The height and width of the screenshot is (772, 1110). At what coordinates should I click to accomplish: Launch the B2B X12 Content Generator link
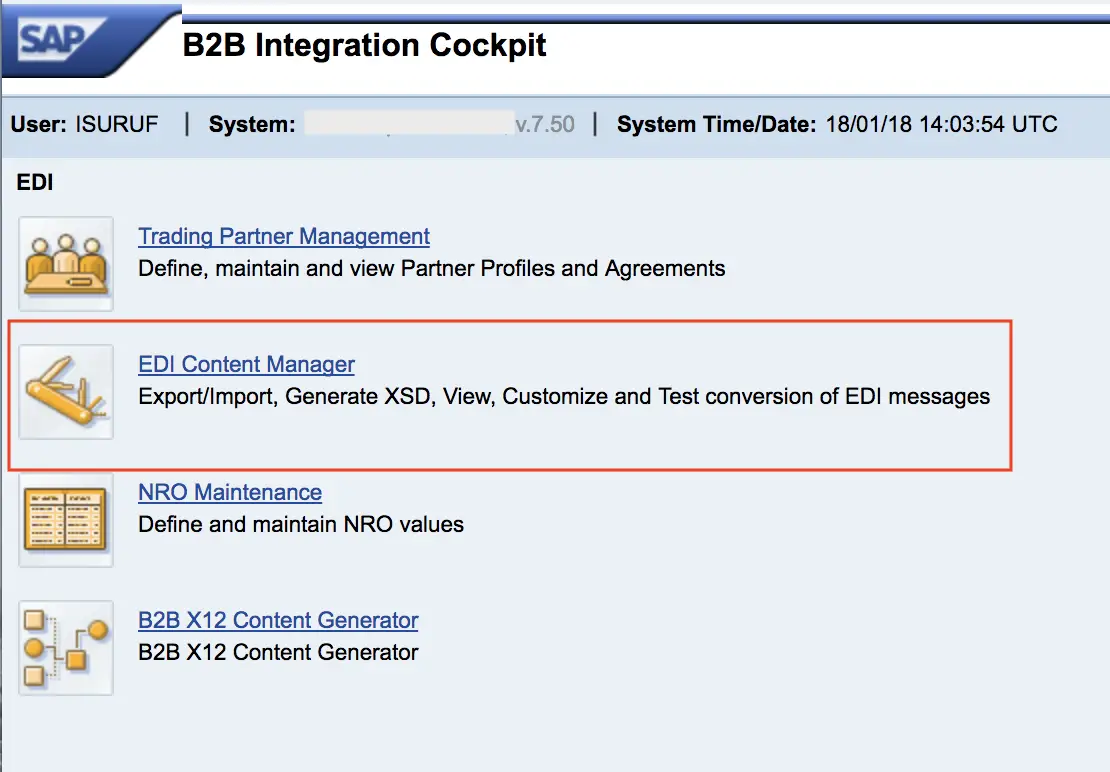point(278,621)
